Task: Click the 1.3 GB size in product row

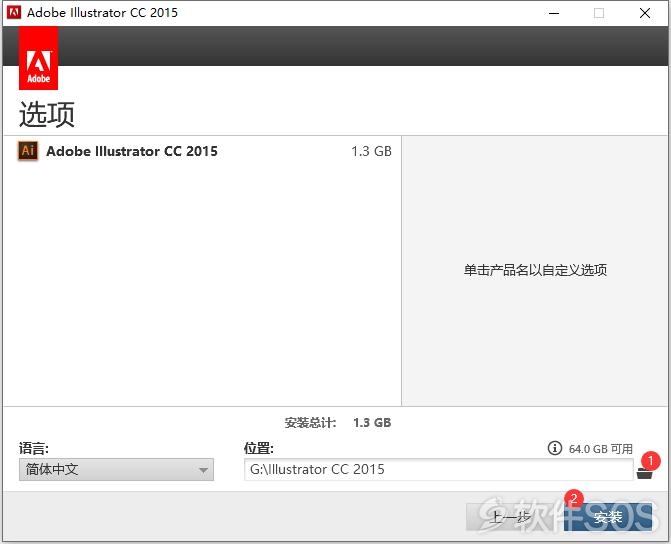Action: pos(371,151)
